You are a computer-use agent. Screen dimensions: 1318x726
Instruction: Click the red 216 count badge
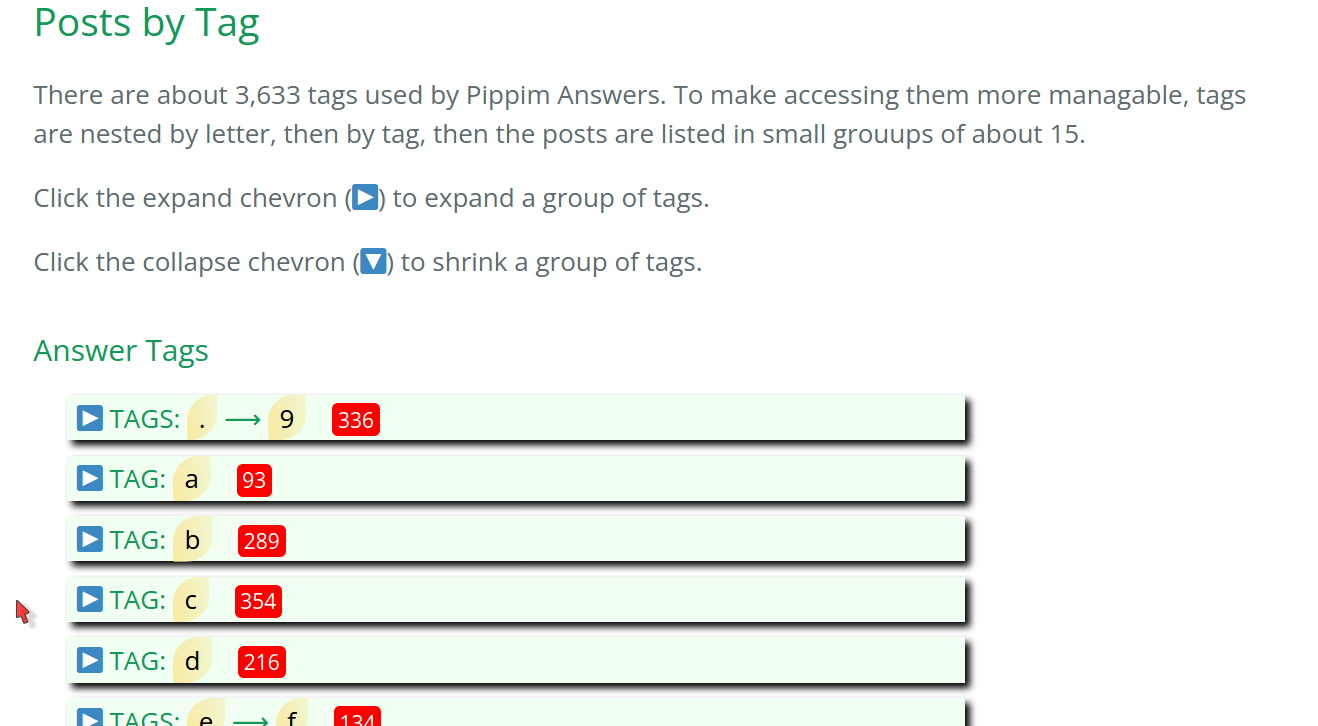[x=262, y=662]
